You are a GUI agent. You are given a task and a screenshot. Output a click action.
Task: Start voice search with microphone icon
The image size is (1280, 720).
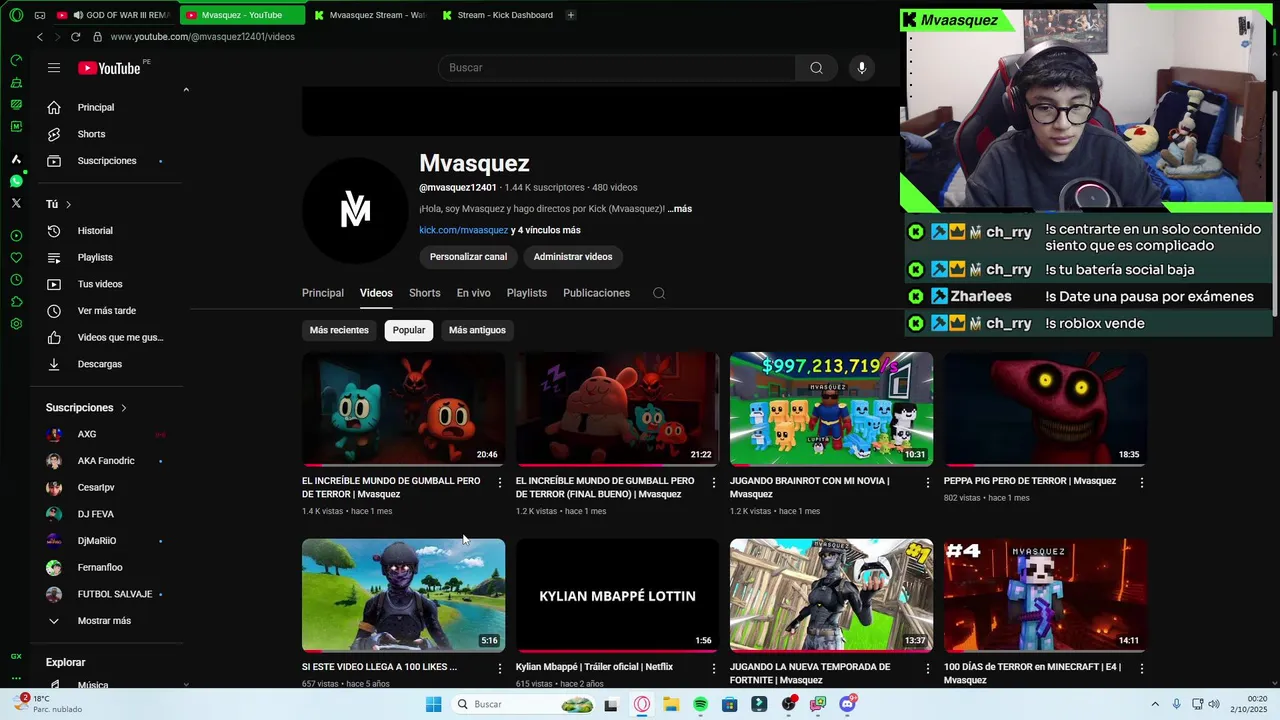(862, 68)
